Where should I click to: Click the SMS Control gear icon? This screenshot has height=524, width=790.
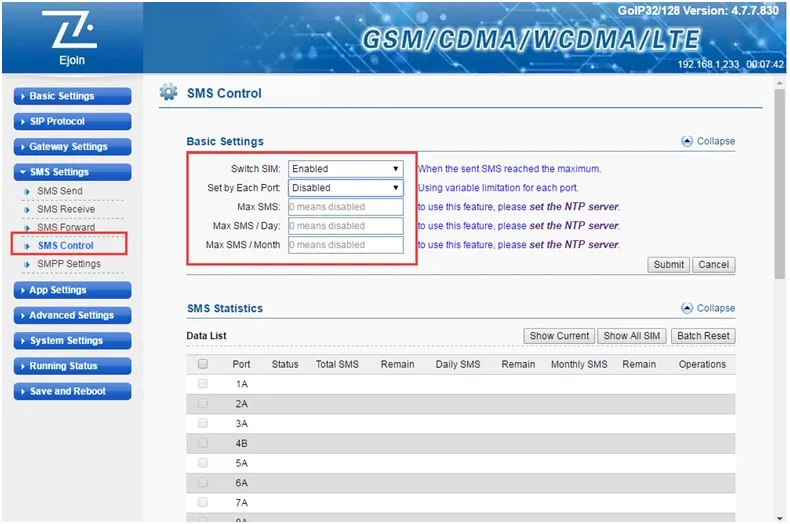pos(169,93)
